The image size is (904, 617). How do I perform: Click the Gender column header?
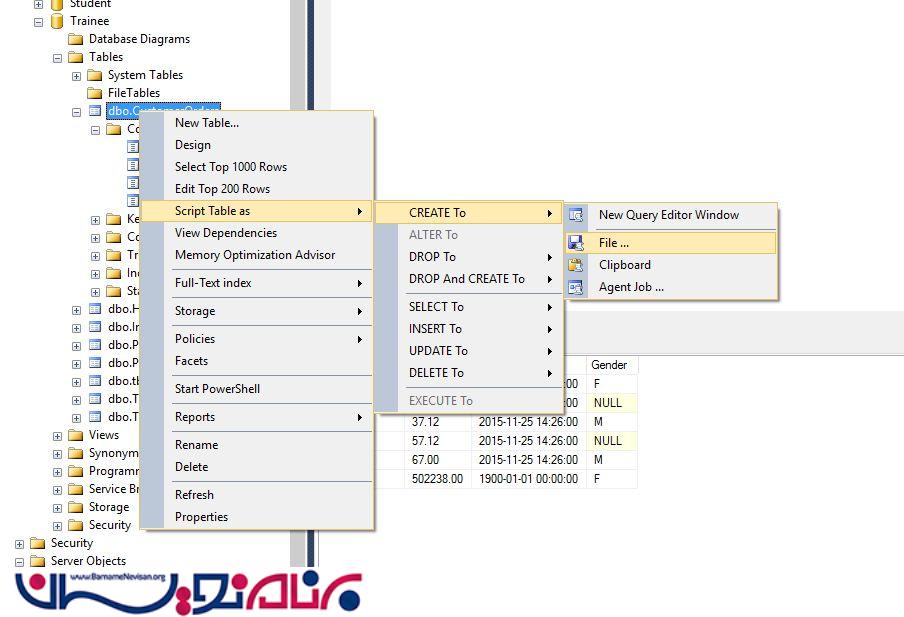point(609,365)
